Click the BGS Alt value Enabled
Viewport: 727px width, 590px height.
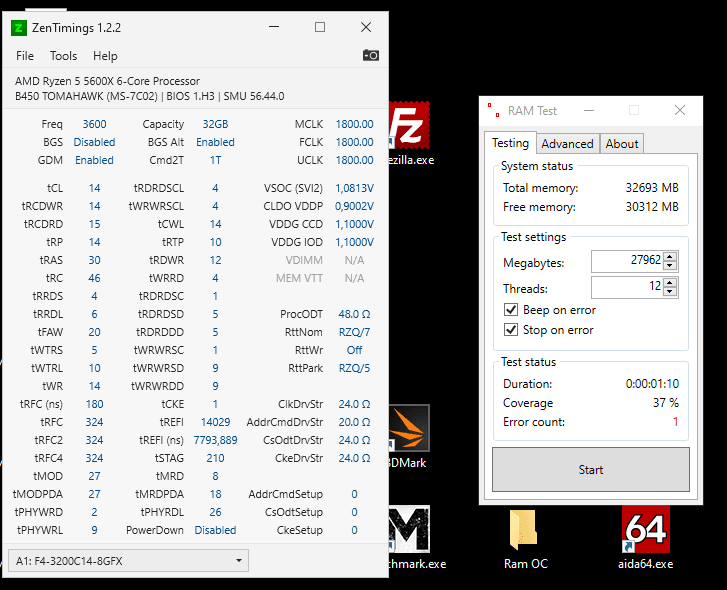click(x=215, y=142)
